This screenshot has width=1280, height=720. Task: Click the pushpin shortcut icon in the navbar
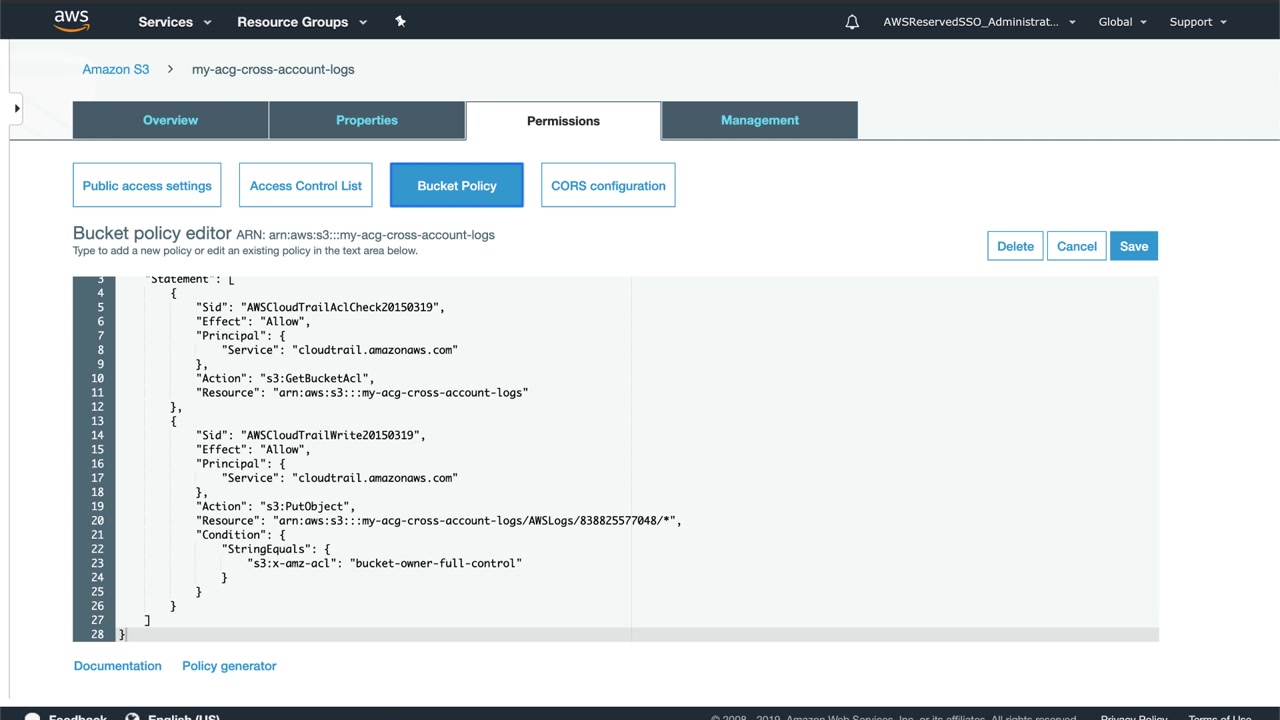point(400,21)
